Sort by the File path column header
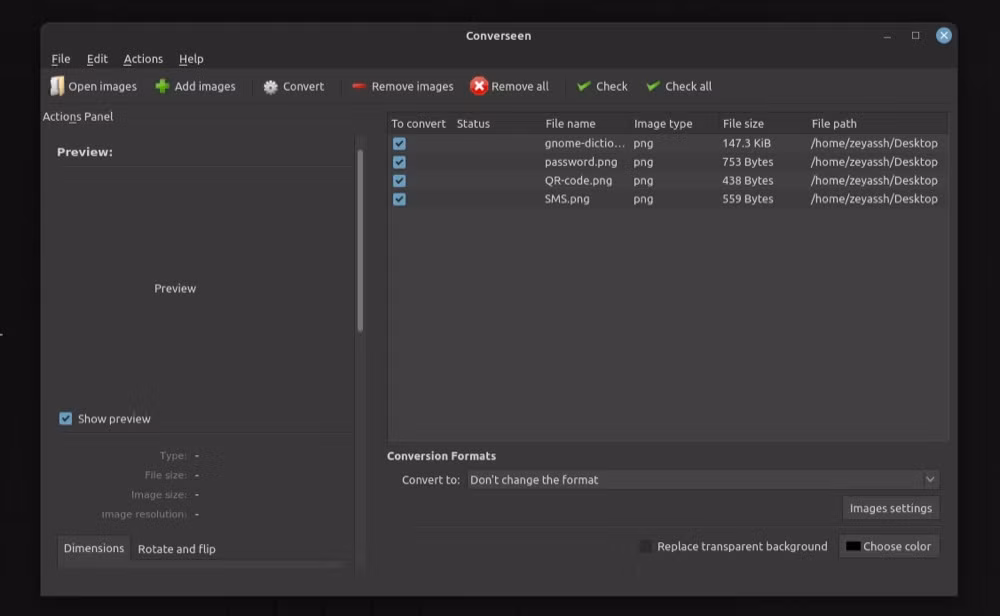Viewport: 1000px width, 616px height. [834, 124]
